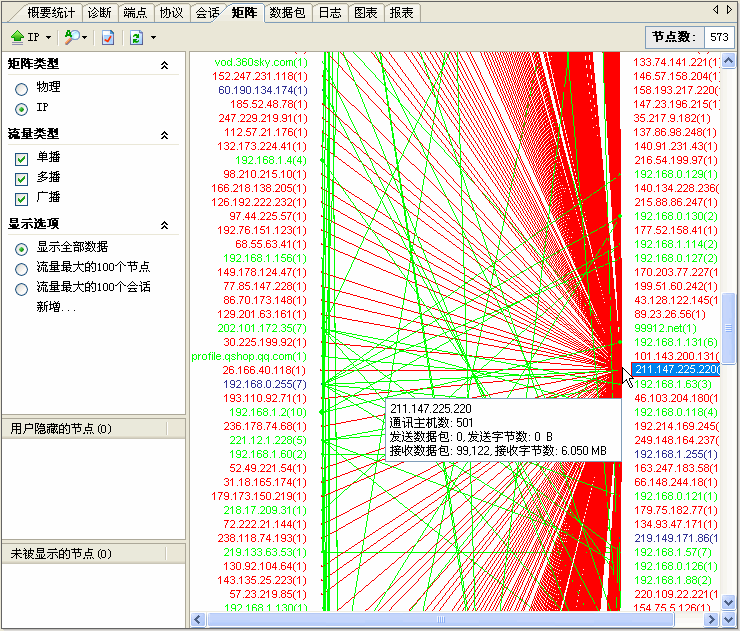This screenshot has width=740, height=631.
Task: Select the 物理 matrix type radio button
Action: [x=21, y=88]
